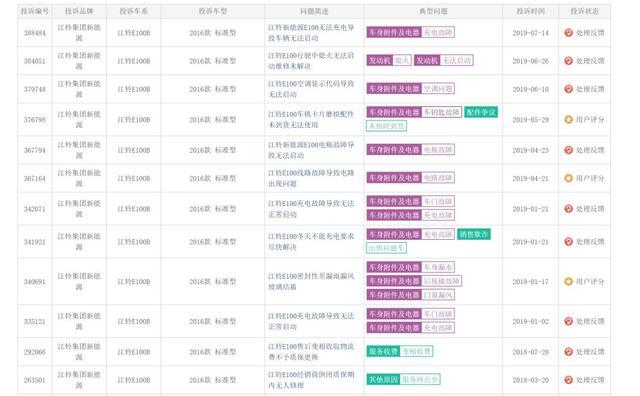The height and width of the screenshot is (396, 640).
Task: Click the 服务收费 变相收费 tag
Action: pyautogui.click(x=400, y=352)
